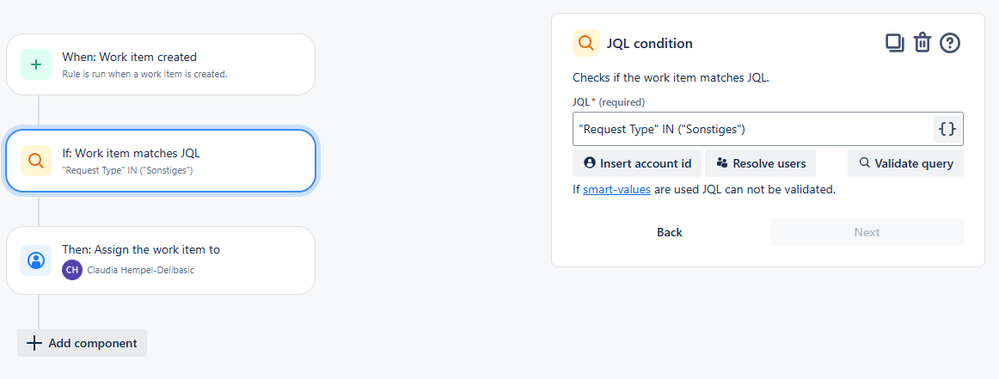Click the JQL condition panel header icon

click(x=586, y=43)
